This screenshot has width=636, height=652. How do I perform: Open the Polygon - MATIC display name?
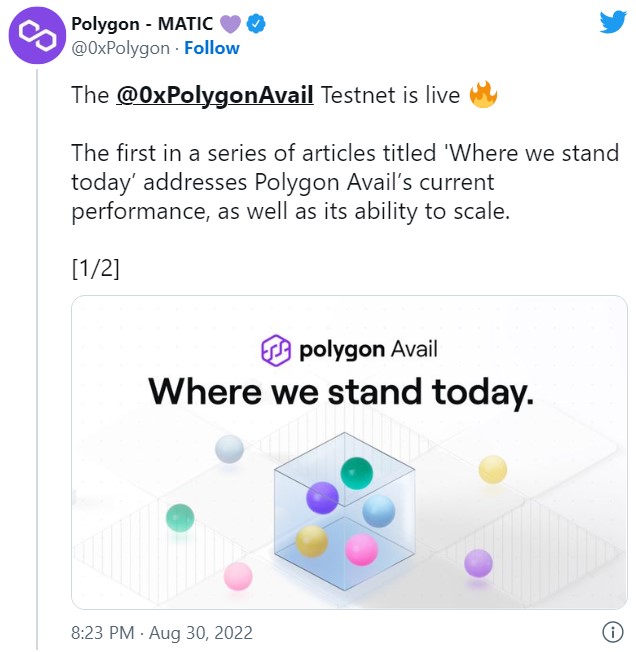144,23
